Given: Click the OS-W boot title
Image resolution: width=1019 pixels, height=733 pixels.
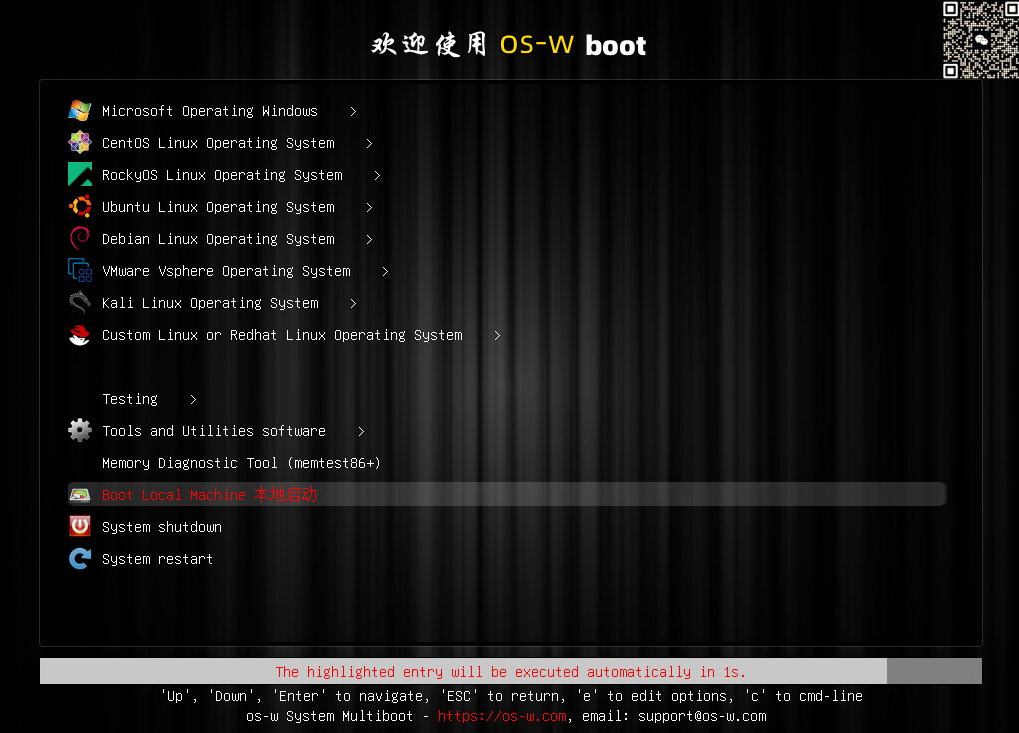Looking at the screenshot, I should (508, 45).
